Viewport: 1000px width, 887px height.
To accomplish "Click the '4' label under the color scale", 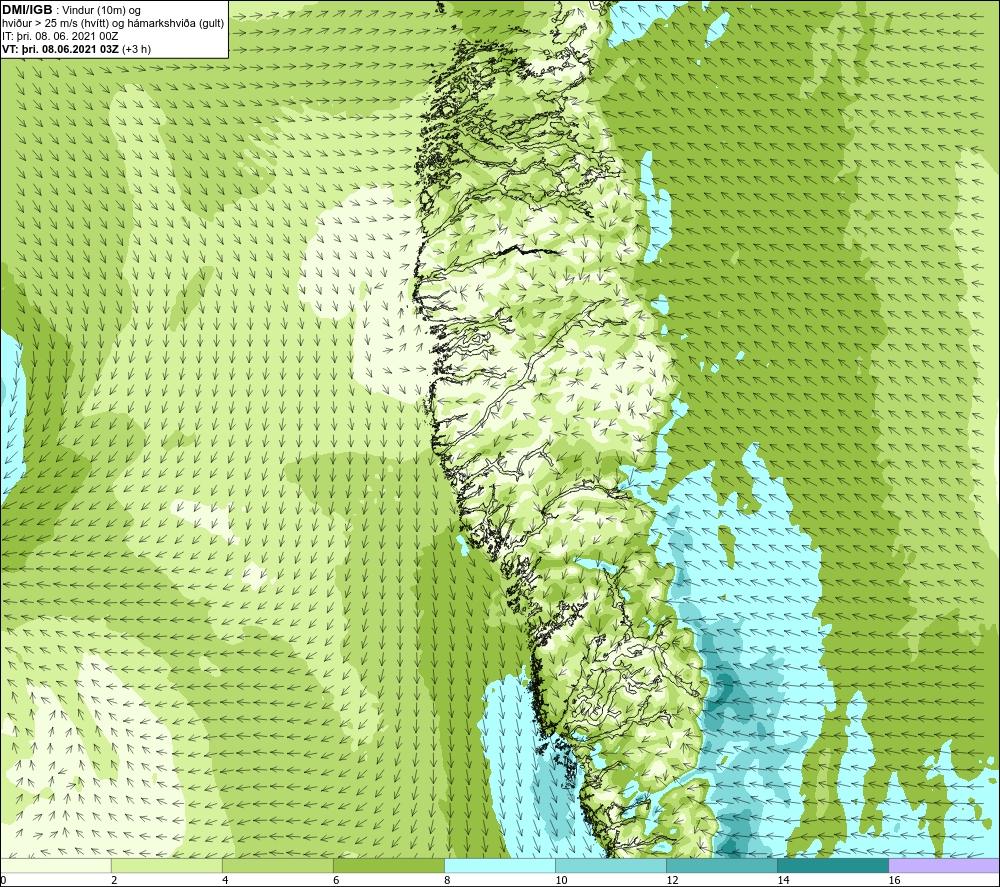I will [225, 881].
